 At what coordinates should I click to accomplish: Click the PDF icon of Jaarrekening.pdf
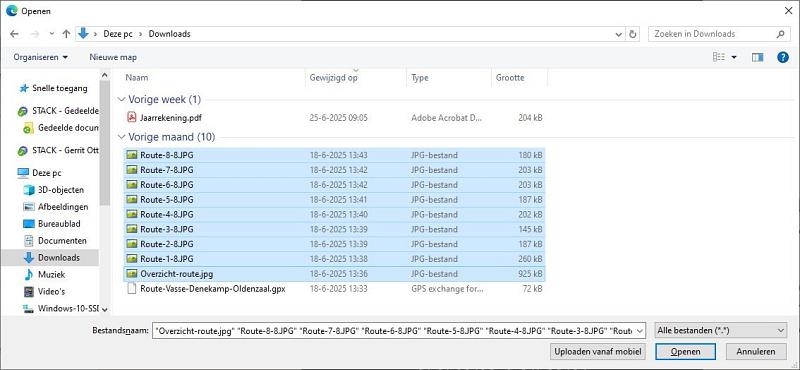click(x=132, y=118)
